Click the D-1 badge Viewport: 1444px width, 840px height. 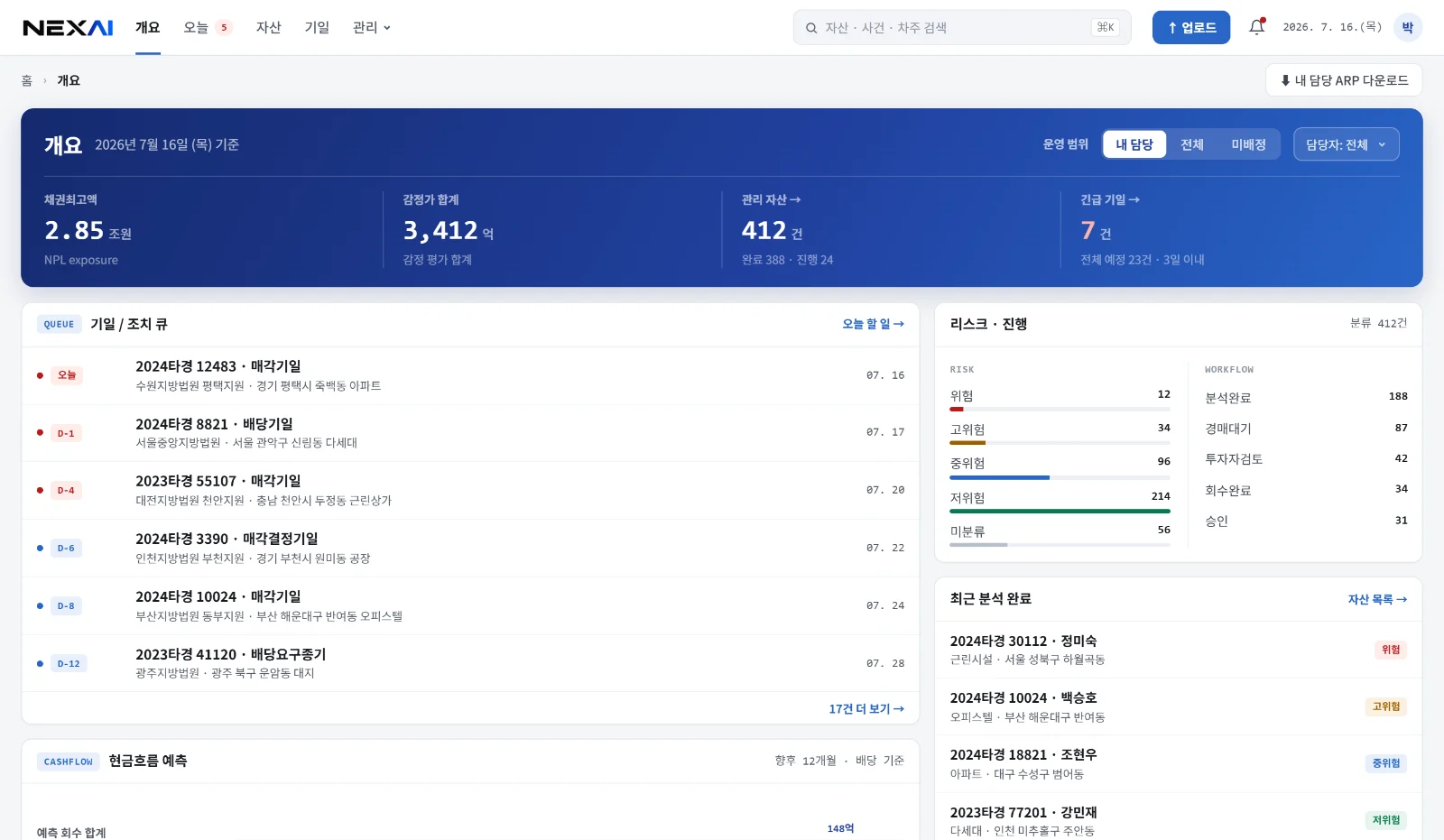click(66, 433)
